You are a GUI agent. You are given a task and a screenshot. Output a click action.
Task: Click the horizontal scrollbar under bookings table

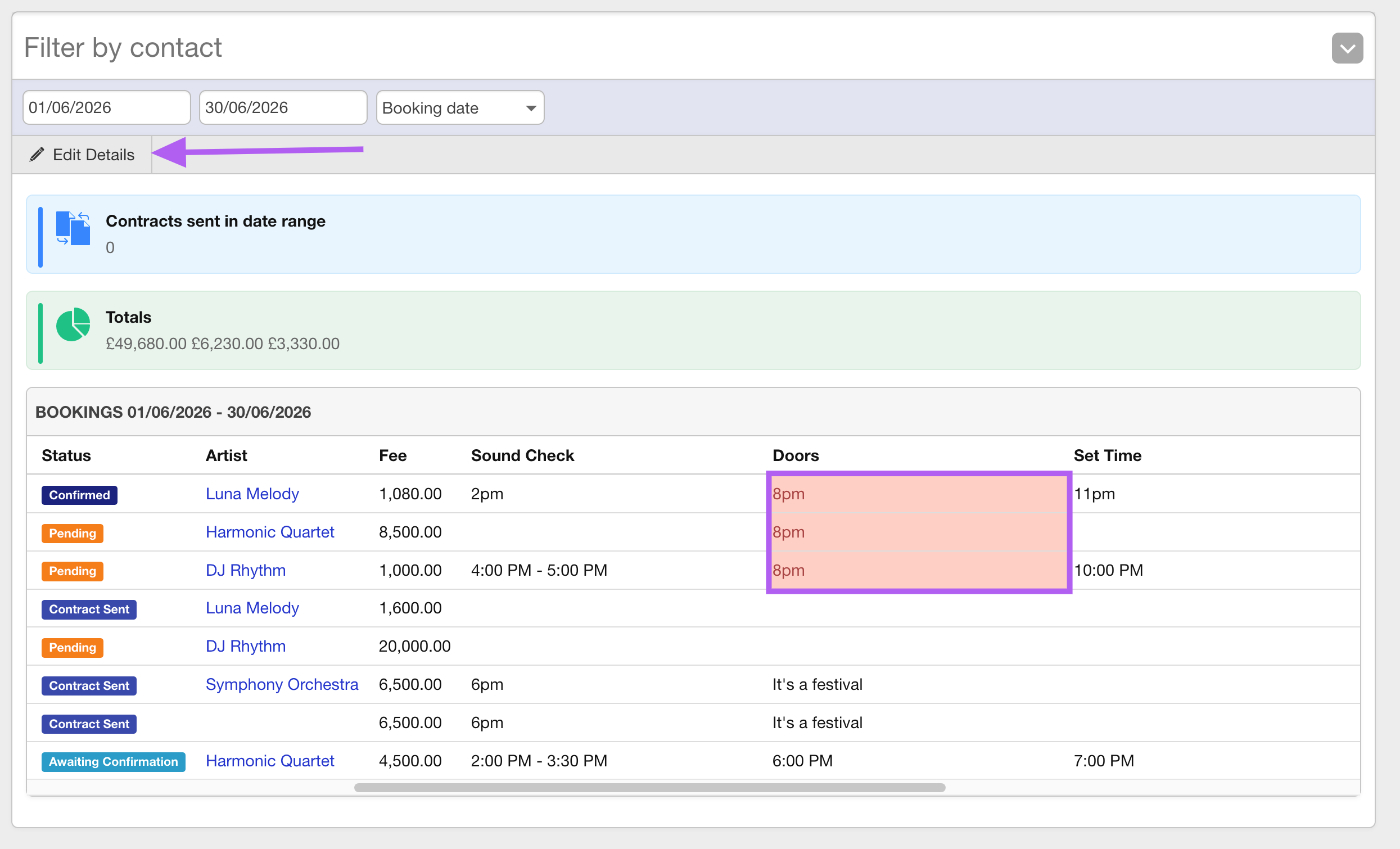click(649, 788)
